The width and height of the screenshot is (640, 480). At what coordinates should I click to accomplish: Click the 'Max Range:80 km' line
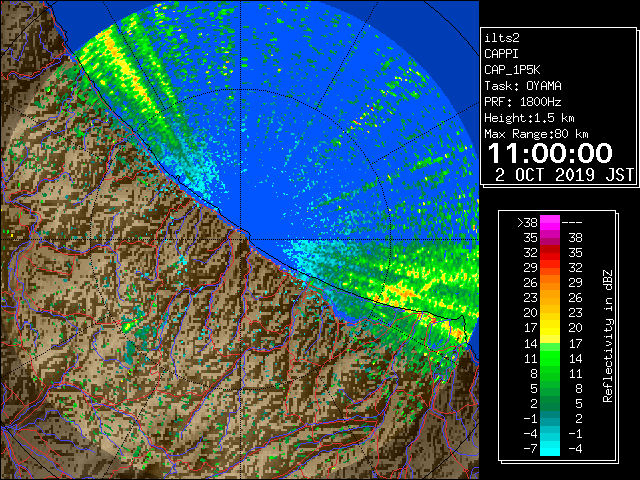coord(536,134)
